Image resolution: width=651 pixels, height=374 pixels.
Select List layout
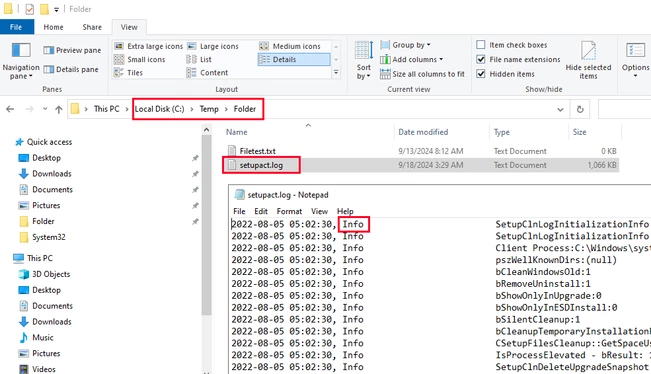coord(199,59)
